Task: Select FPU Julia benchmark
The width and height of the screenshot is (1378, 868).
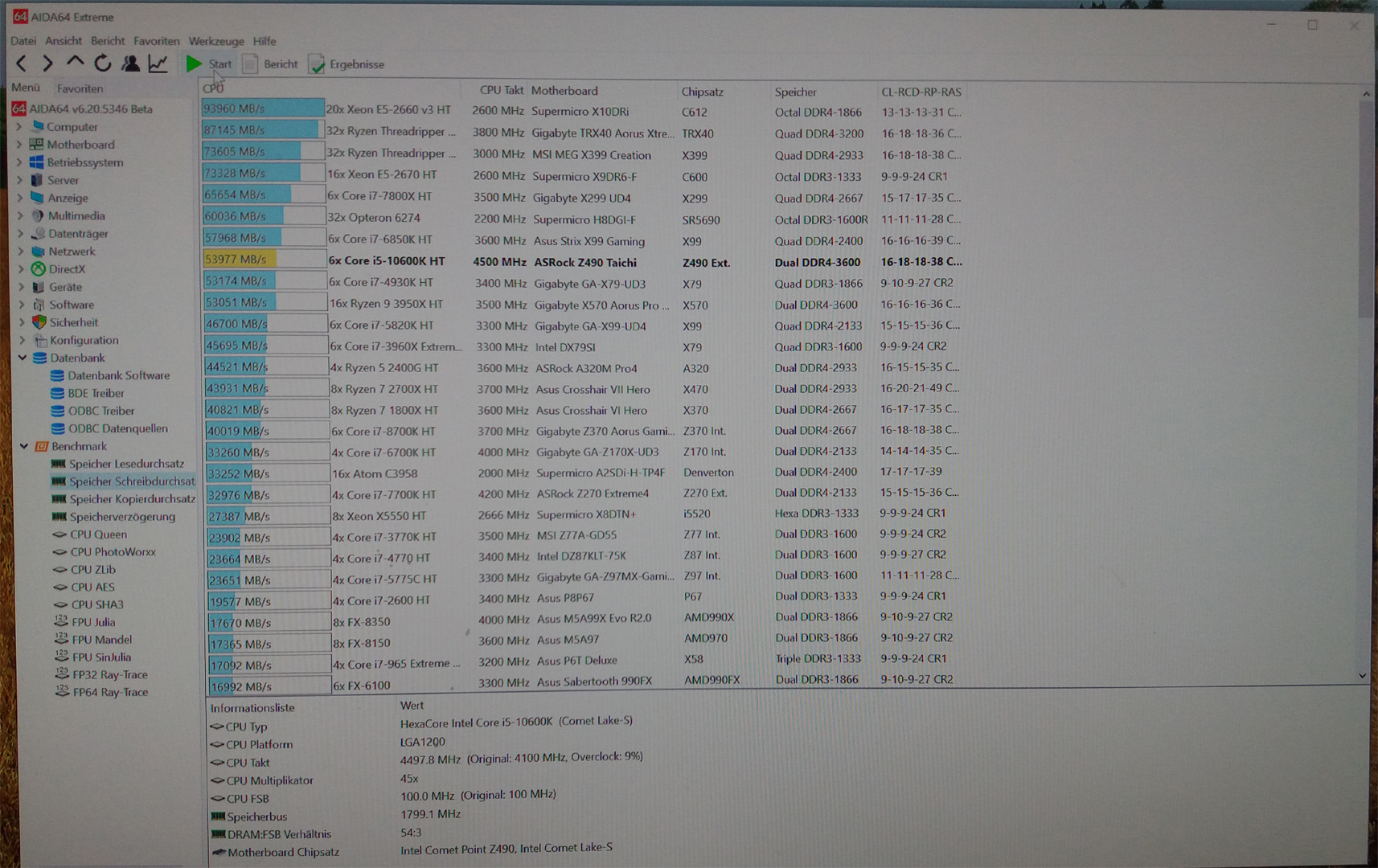Action: 93,622
